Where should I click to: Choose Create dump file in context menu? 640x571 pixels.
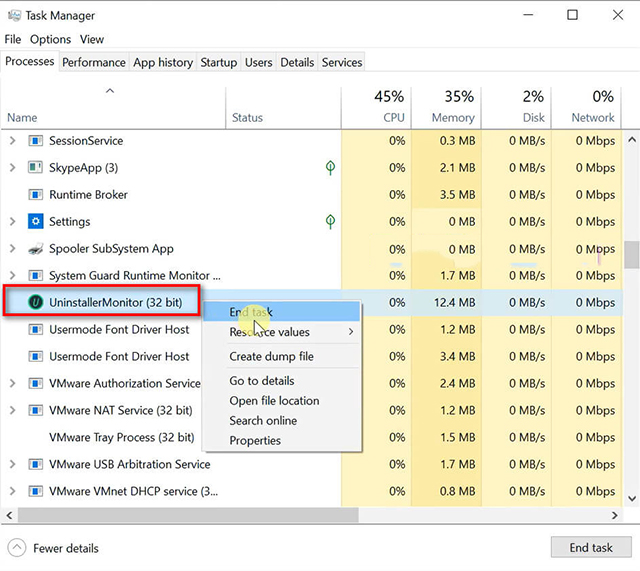pyautogui.click(x=282, y=356)
